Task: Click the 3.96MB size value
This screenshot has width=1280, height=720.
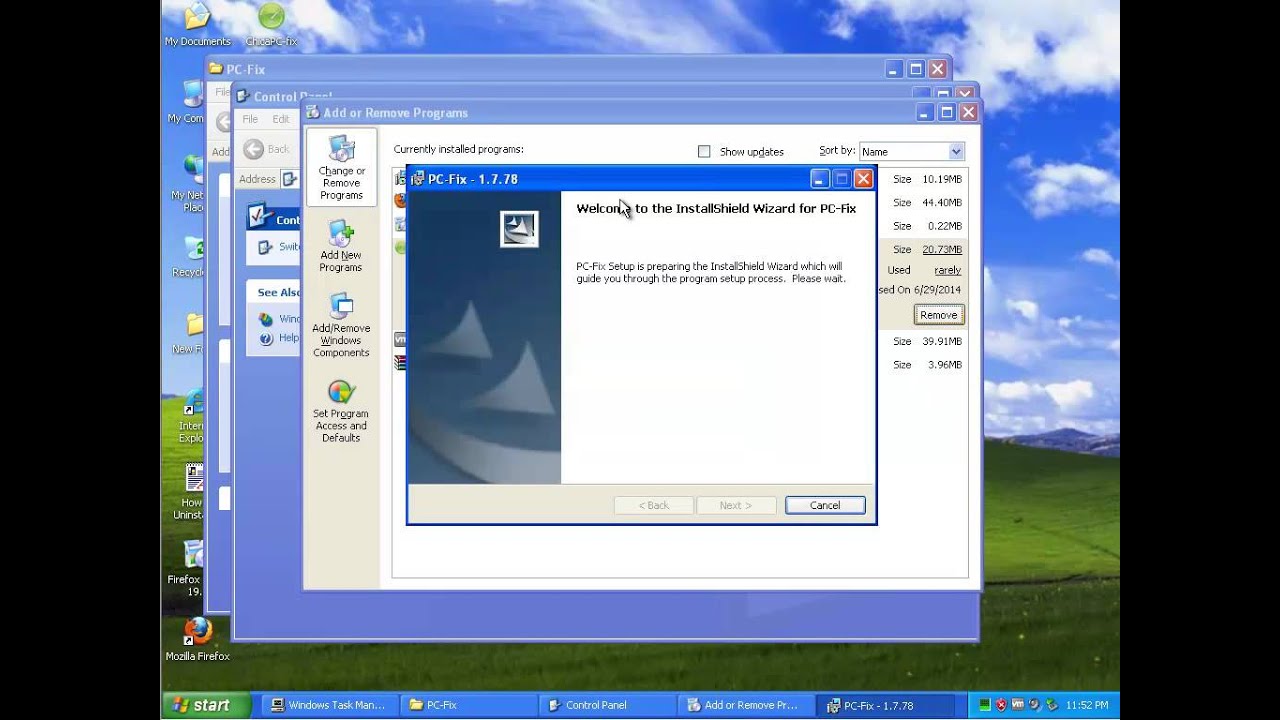Action: (945, 365)
